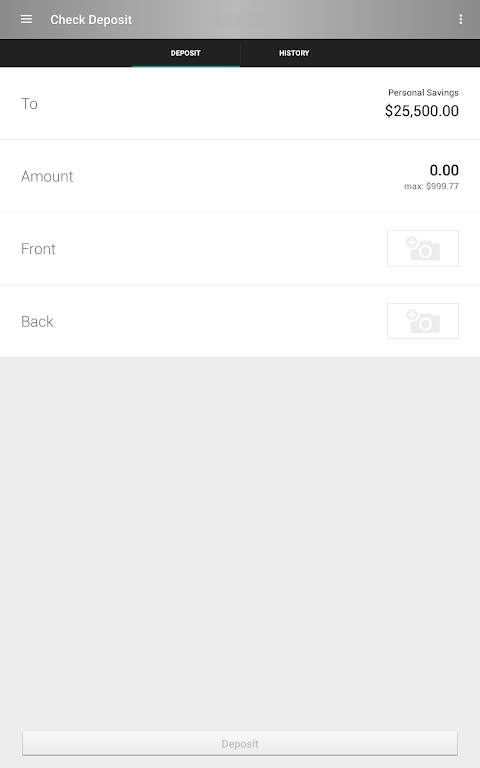Tap the Front check camera icon
The width and height of the screenshot is (480, 768).
point(423,248)
